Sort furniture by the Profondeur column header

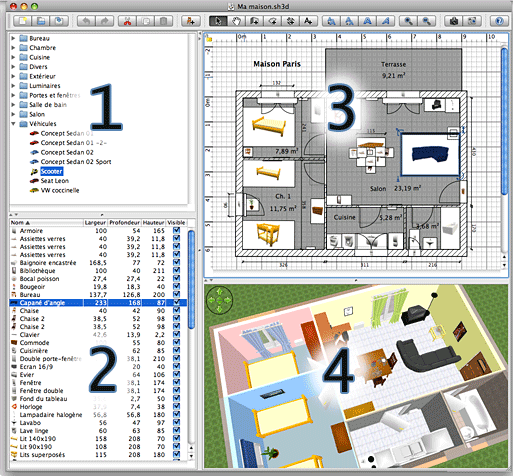[x=125, y=222]
